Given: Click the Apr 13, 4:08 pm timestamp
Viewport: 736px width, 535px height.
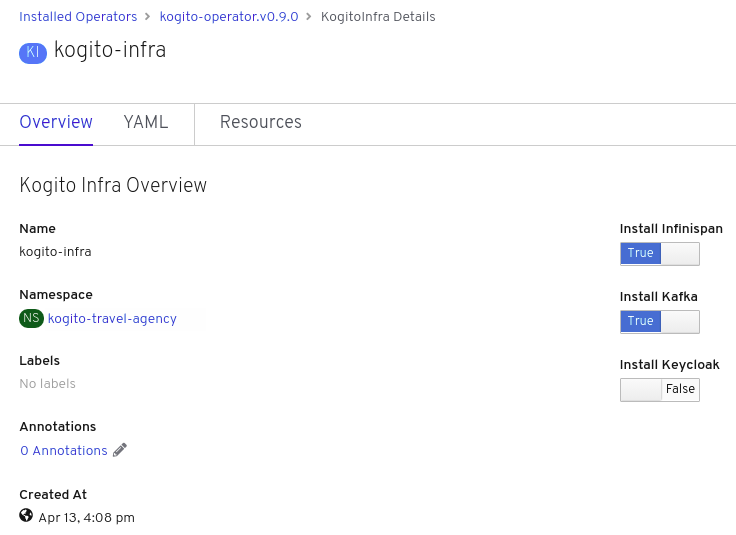Looking at the screenshot, I should tap(86, 518).
